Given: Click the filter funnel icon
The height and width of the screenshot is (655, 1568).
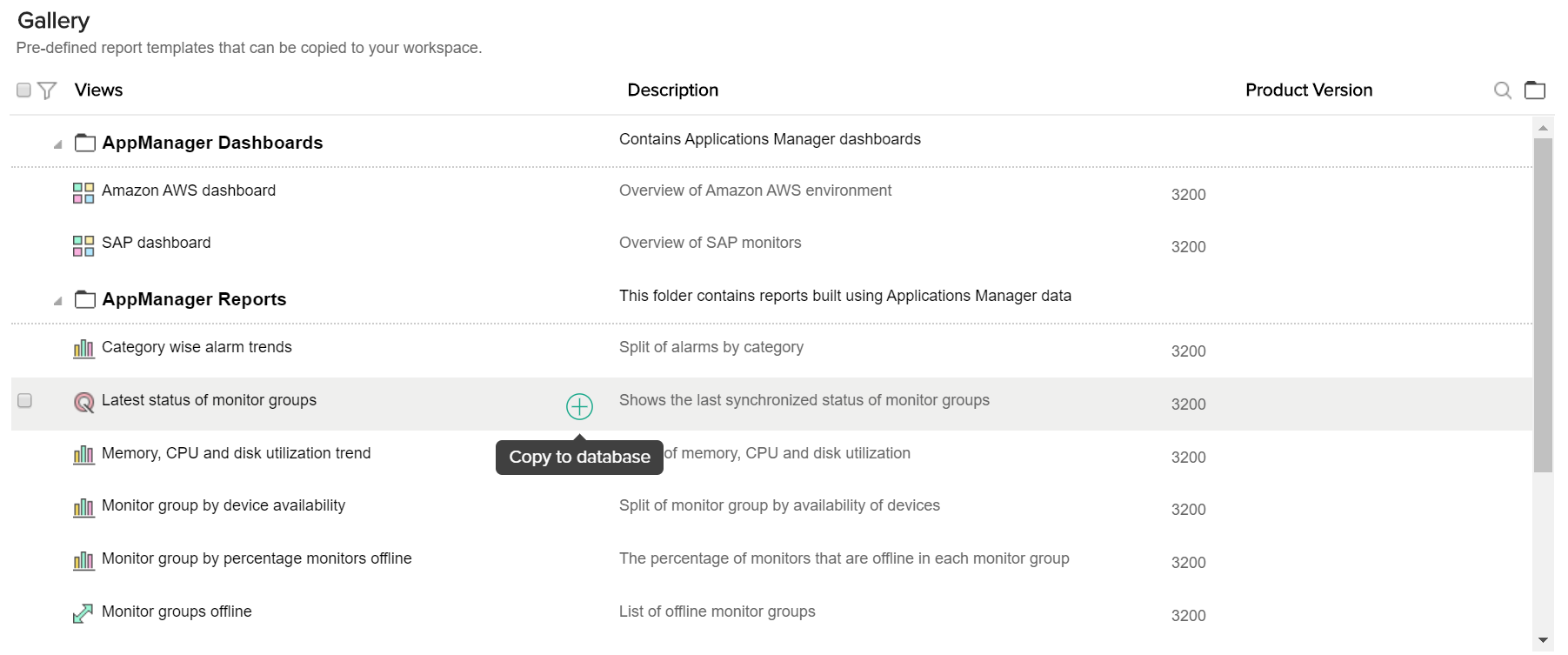Looking at the screenshot, I should (48, 90).
